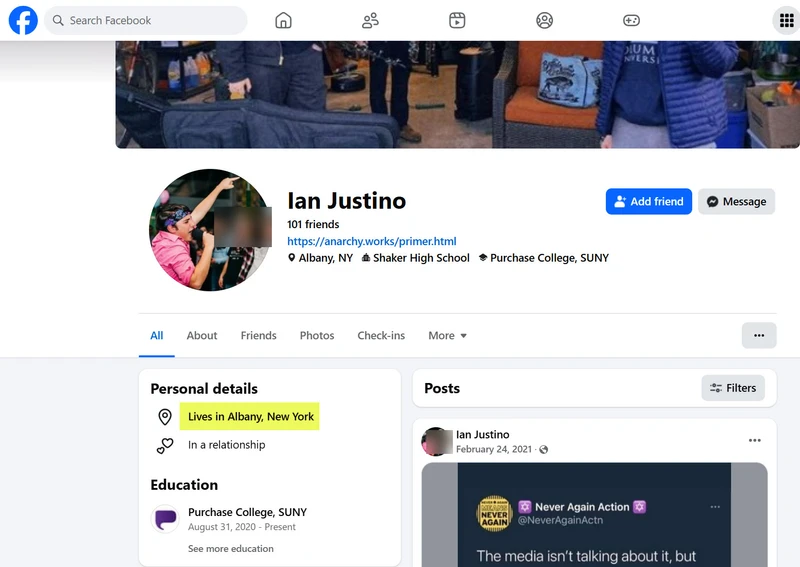The height and width of the screenshot is (567, 800).
Task: Open the Gaming controller icon
Action: tap(631, 20)
